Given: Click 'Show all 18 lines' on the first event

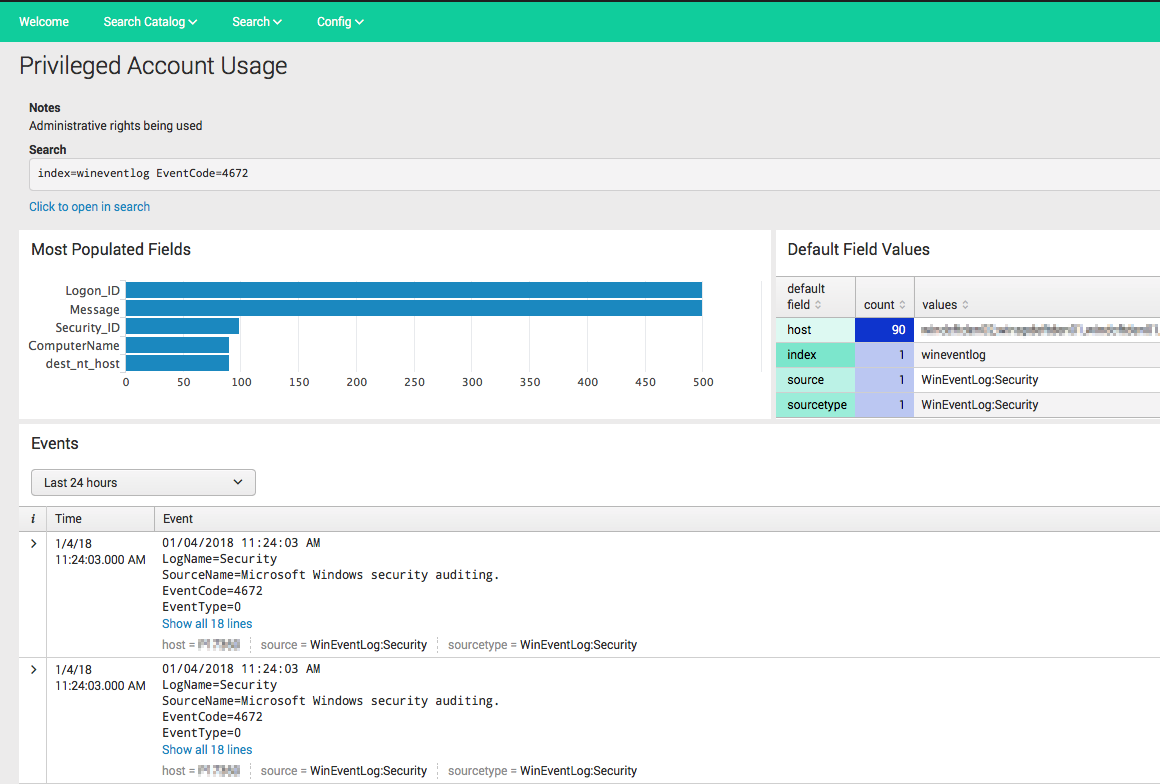Looking at the screenshot, I should (x=207, y=623).
